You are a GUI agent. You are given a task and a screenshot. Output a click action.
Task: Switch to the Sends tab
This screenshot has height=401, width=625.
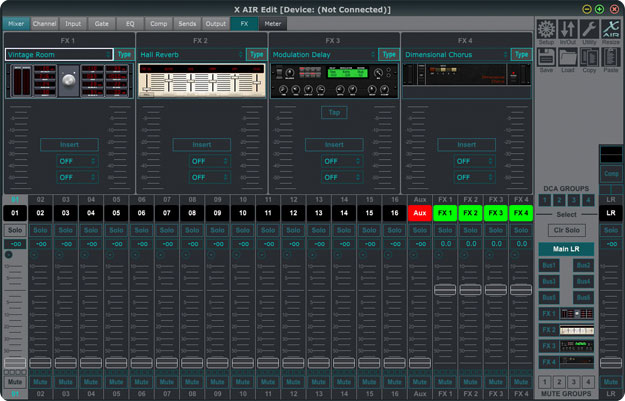click(x=187, y=24)
